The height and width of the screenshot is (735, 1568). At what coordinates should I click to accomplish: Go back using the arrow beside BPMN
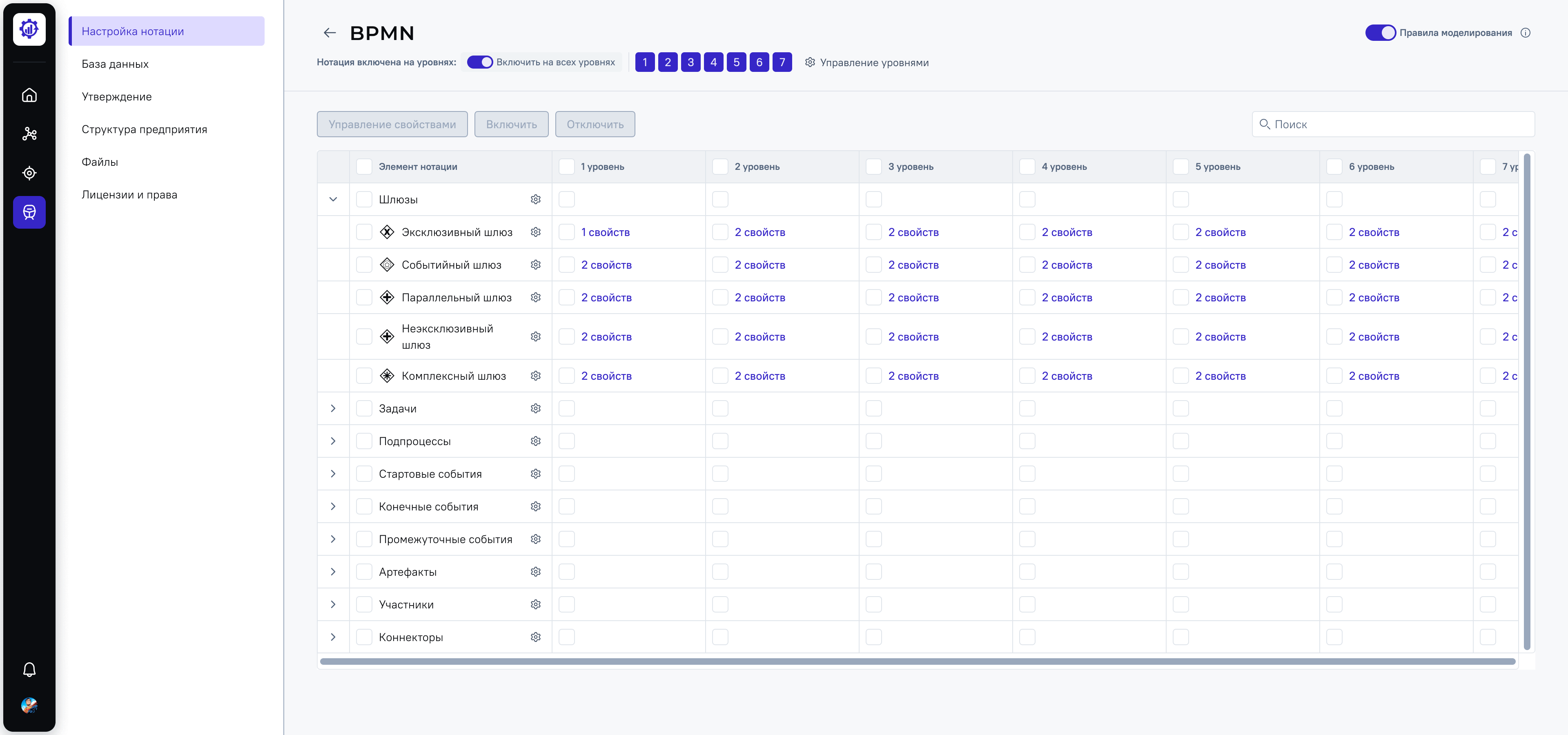pyautogui.click(x=329, y=33)
